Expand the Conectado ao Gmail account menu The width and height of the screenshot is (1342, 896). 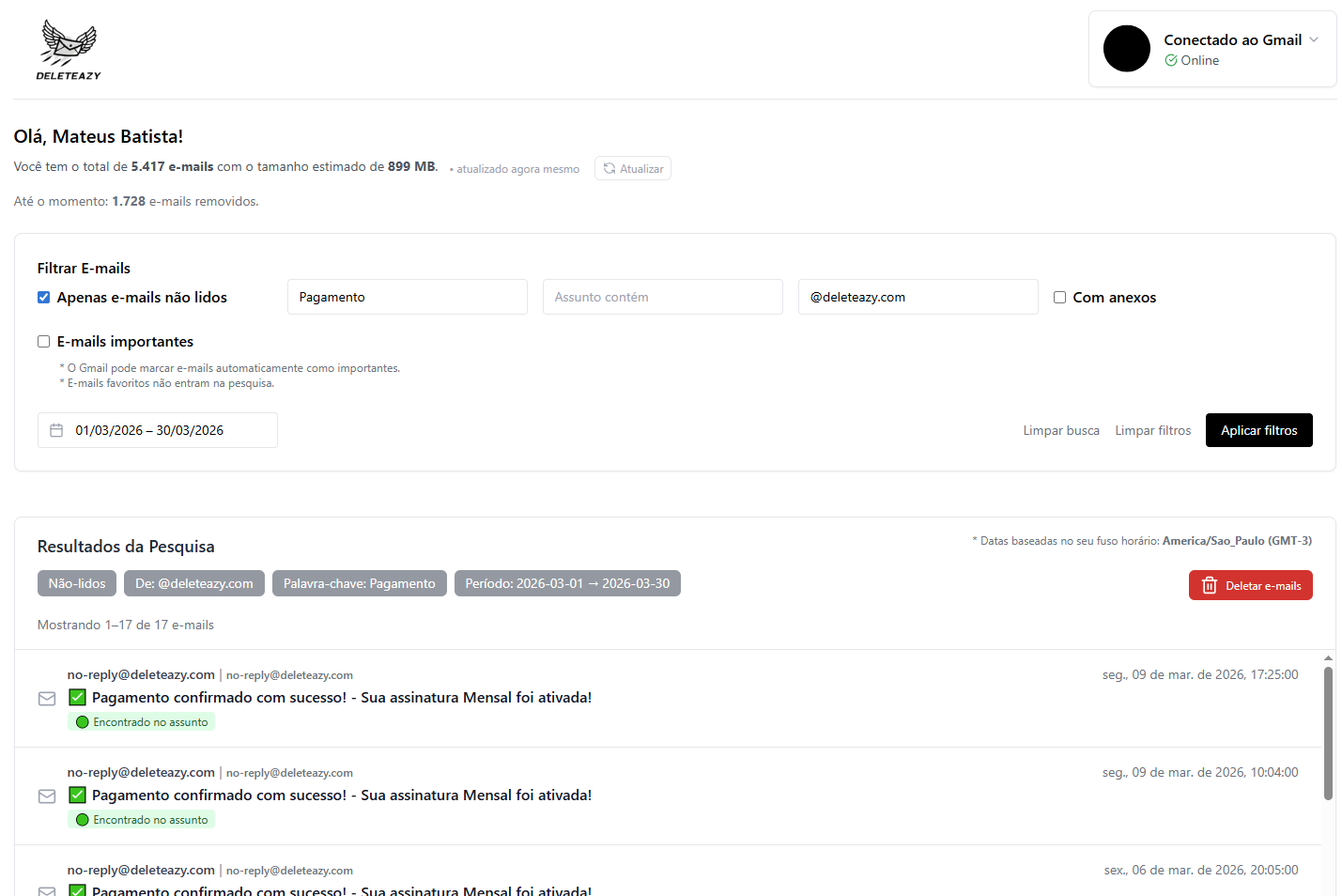1314,39
